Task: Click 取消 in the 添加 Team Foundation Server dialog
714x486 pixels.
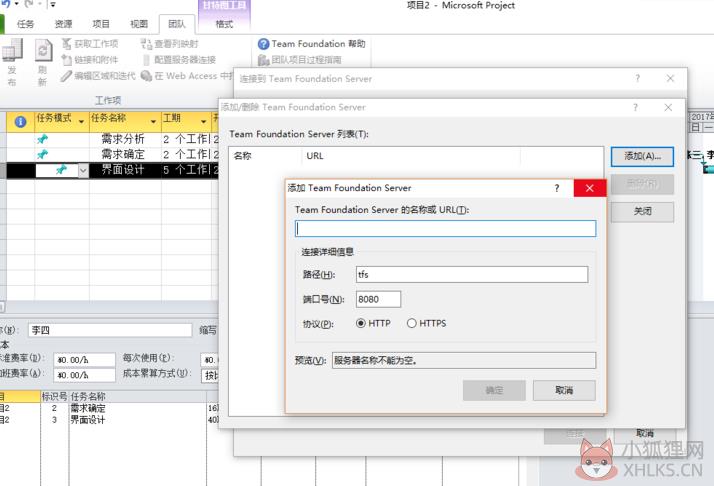Action: point(564,390)
